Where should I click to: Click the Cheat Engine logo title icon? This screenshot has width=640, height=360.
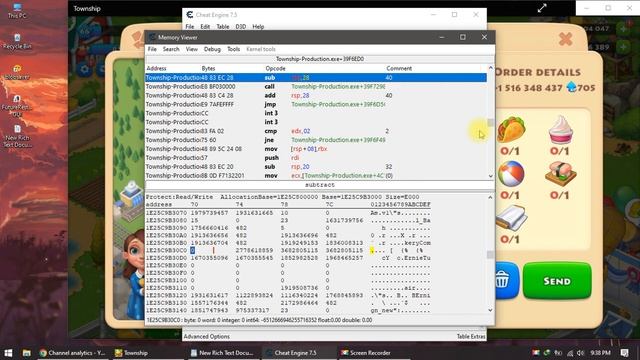coord(189,15)
